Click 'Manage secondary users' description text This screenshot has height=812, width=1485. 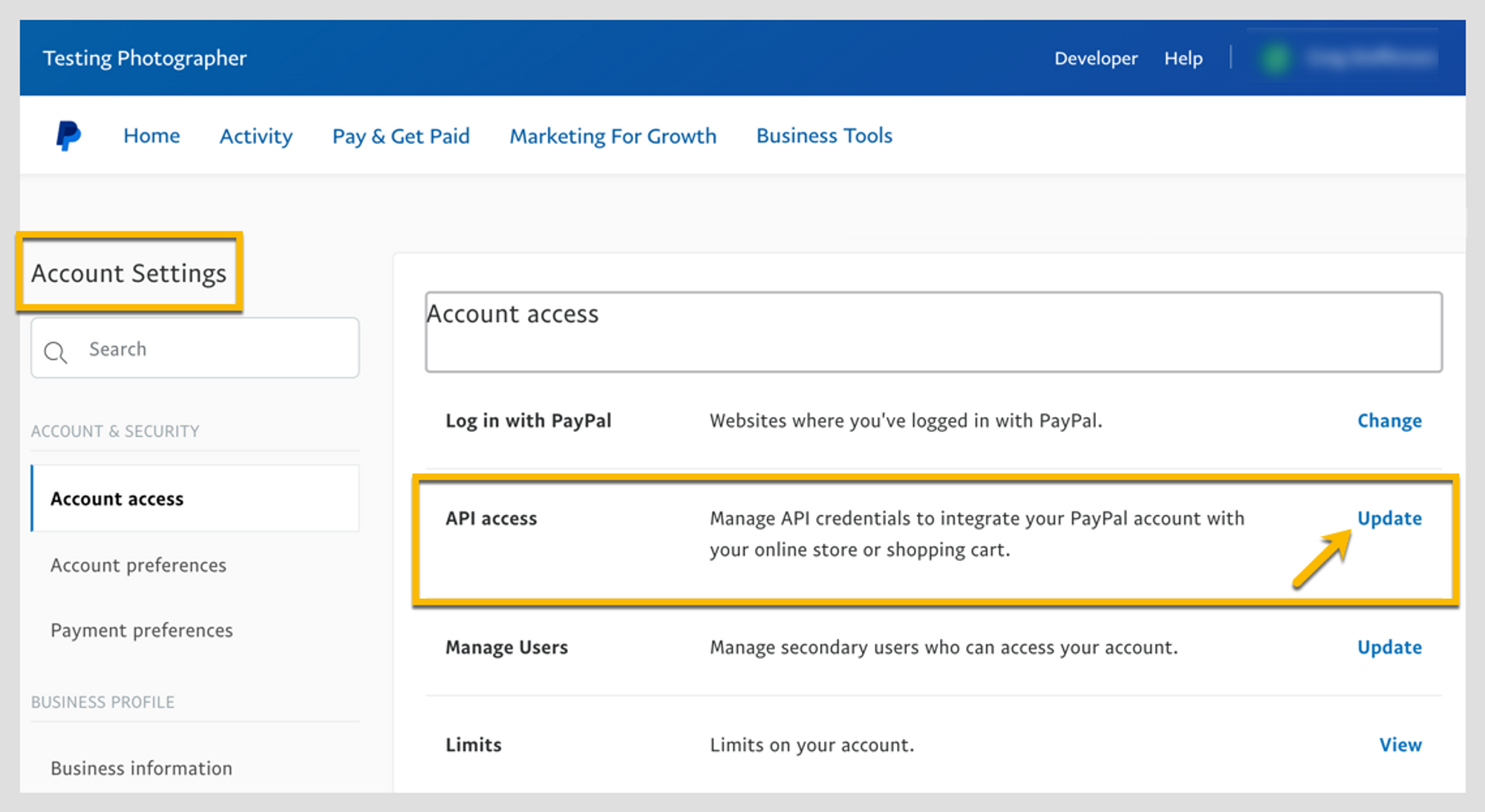[944, 647]
